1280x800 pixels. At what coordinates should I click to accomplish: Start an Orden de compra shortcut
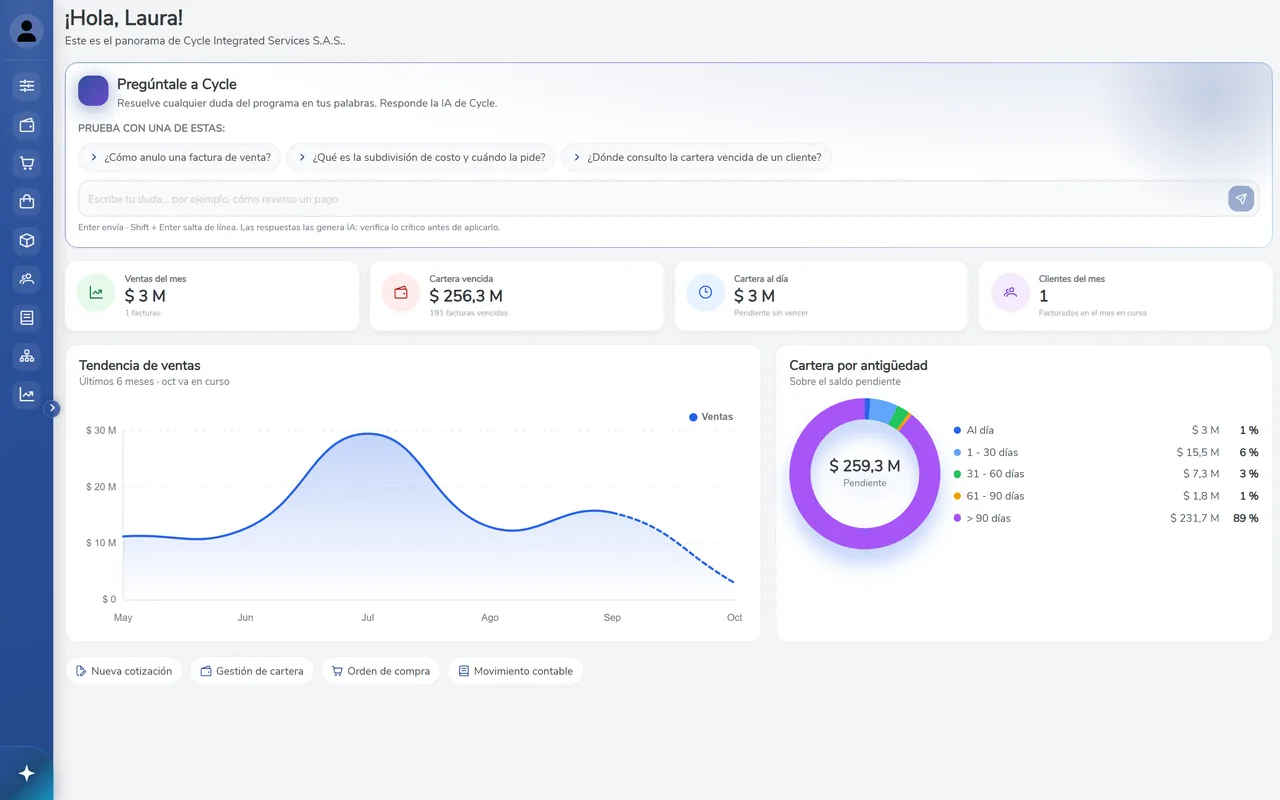(x=381, y=671)
